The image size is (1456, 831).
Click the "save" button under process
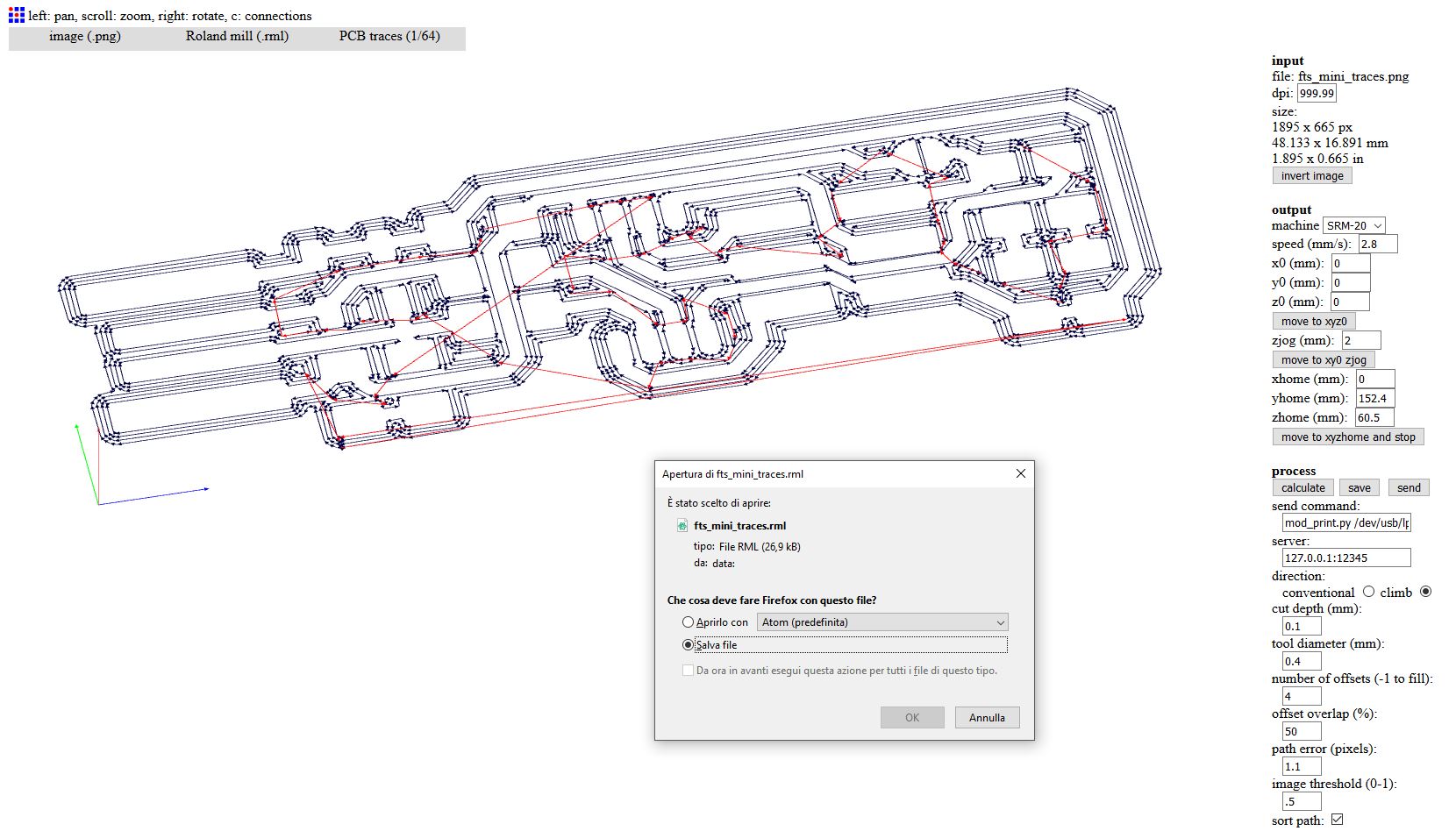(1359, 487)
